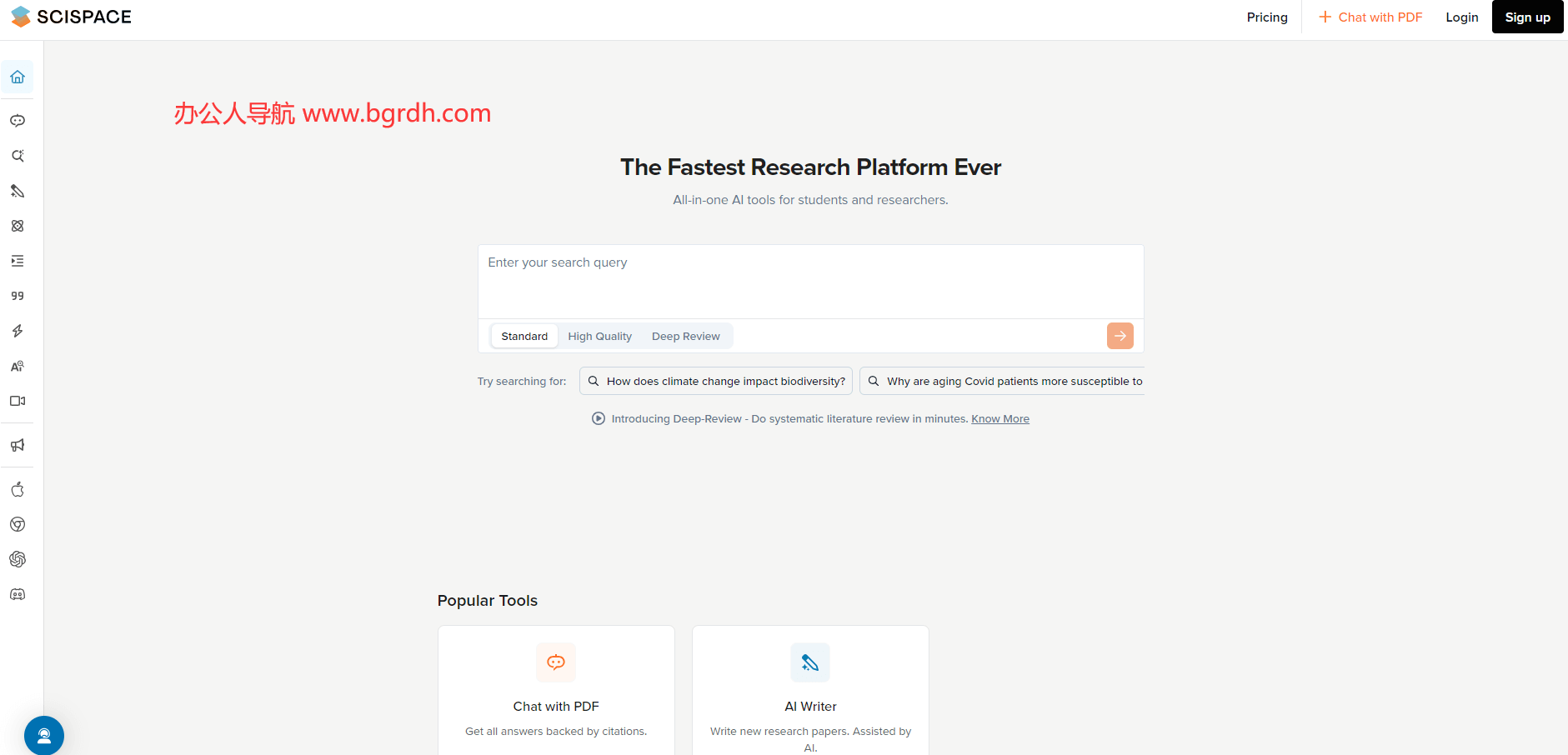Open the AI Writer pen icon in sidebar
This screenshot has height=755, width=1568.
tap(18, 191)
